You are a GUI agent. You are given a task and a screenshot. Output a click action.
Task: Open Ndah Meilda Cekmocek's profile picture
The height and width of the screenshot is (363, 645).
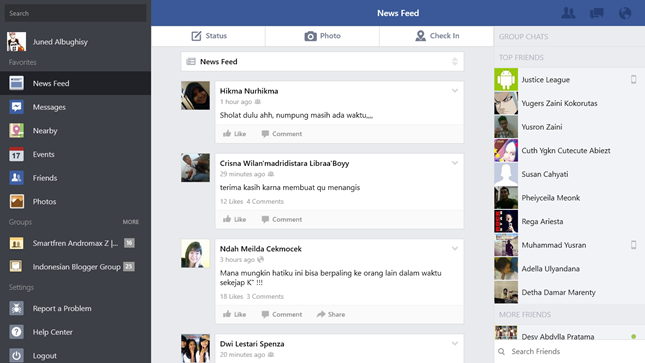(195, 254)
